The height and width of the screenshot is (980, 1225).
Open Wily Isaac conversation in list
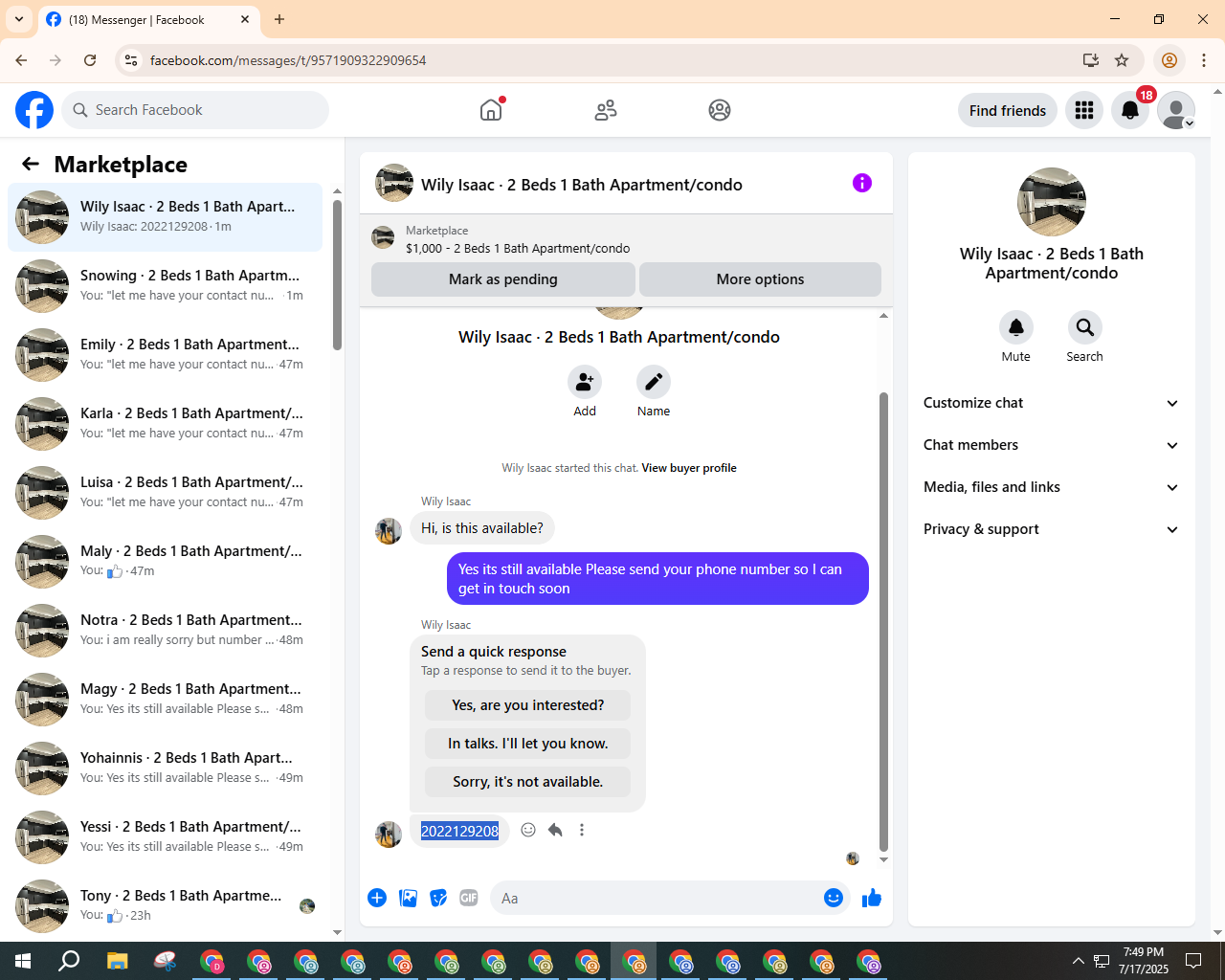pyautogui.click(x=166, y=217)
